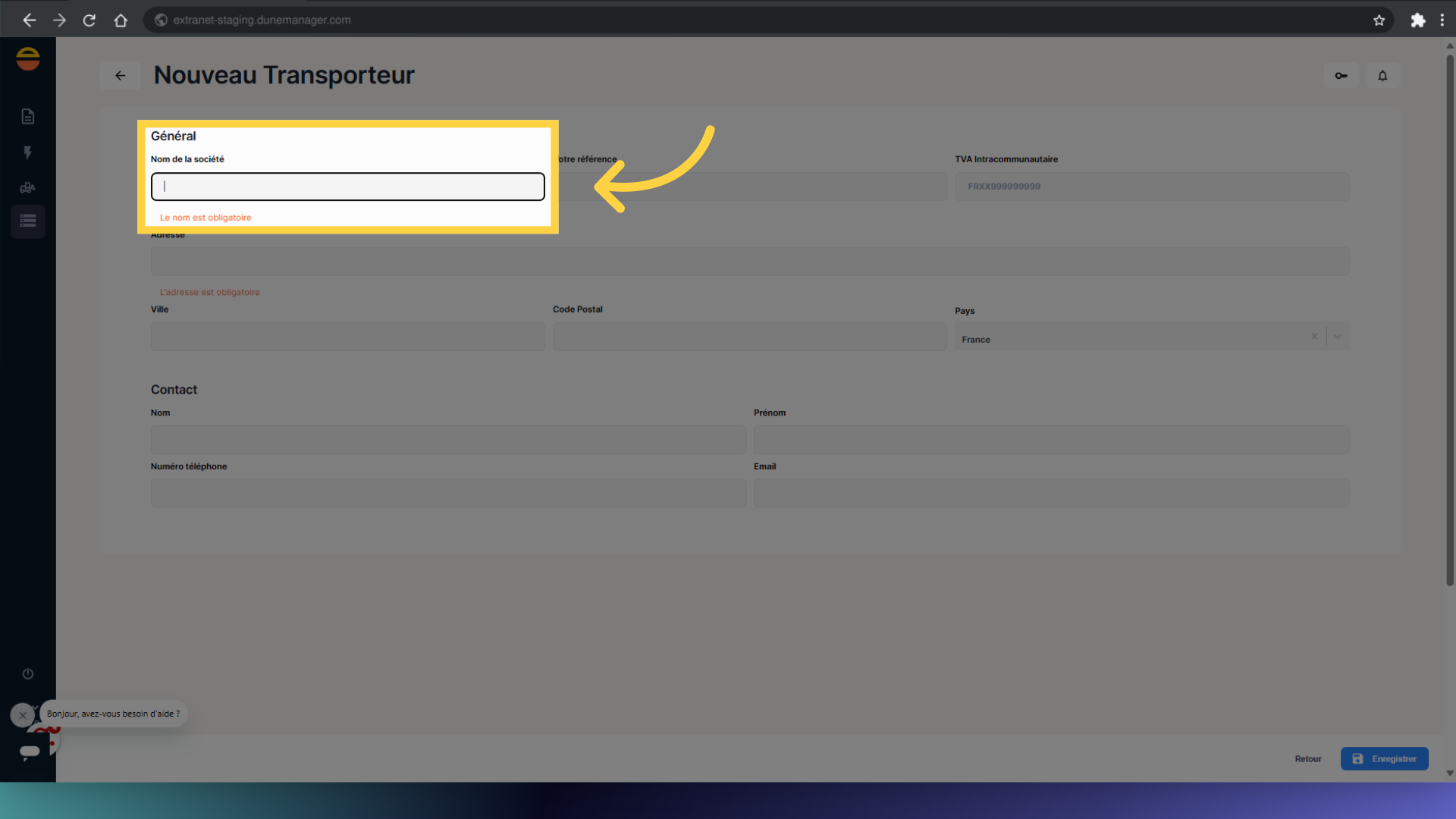
Task: Click the TVA Intracommunautaire field
Action: [1151, 187]
